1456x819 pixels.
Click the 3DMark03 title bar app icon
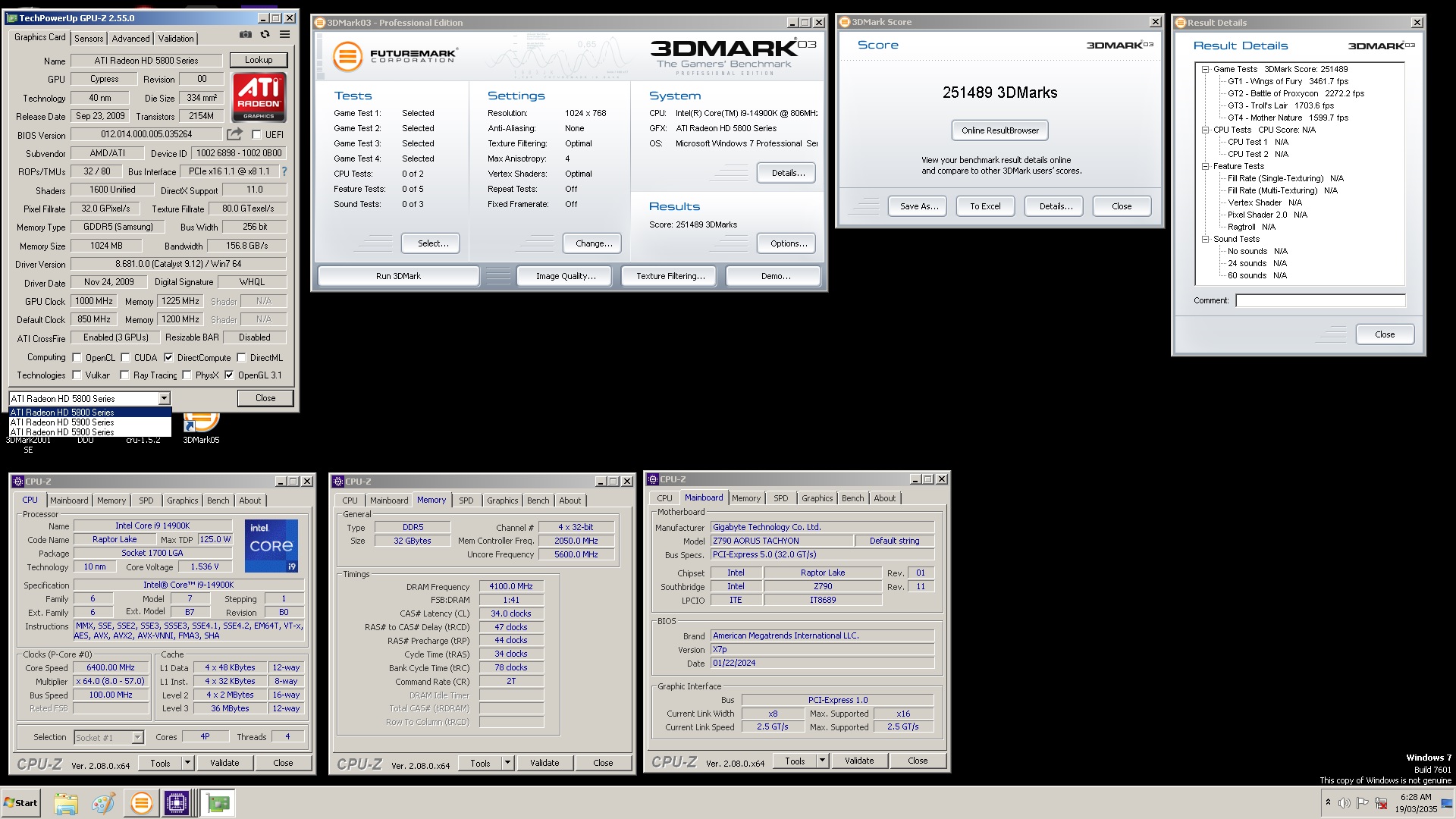pos(320,23)
